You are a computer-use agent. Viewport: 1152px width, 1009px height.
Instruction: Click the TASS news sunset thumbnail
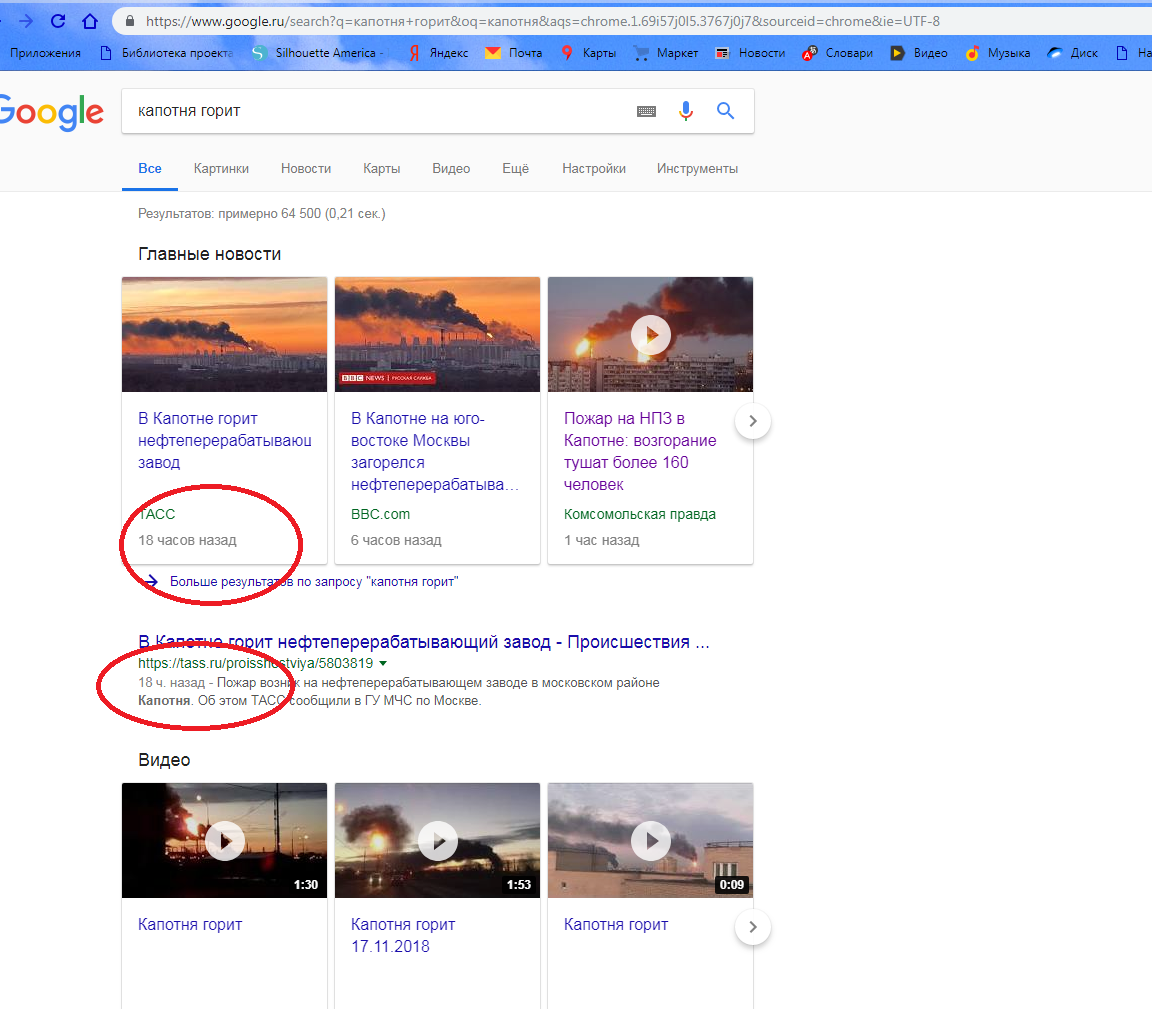(224, 334)
